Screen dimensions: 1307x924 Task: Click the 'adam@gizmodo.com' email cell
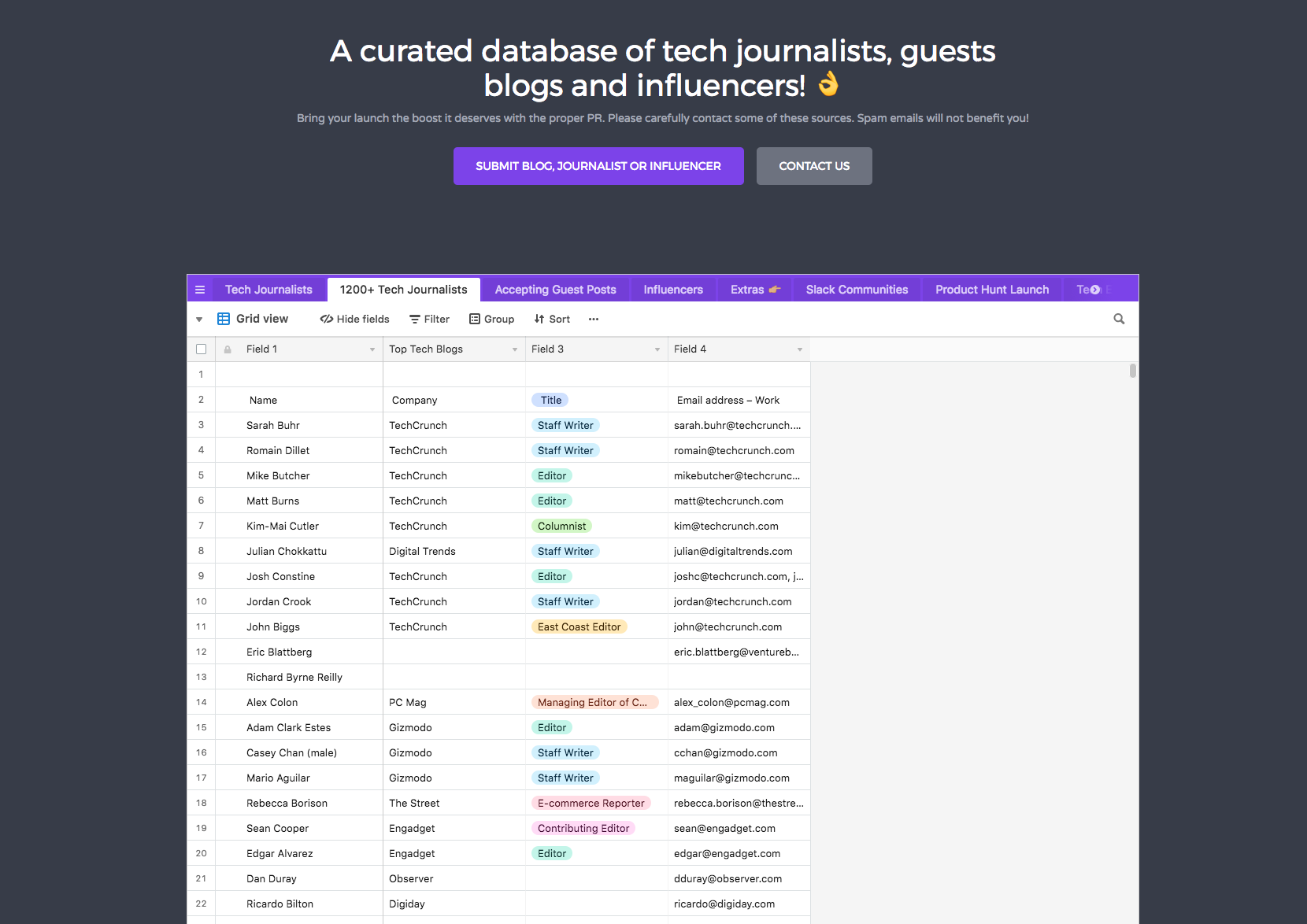tap(739, 727)
